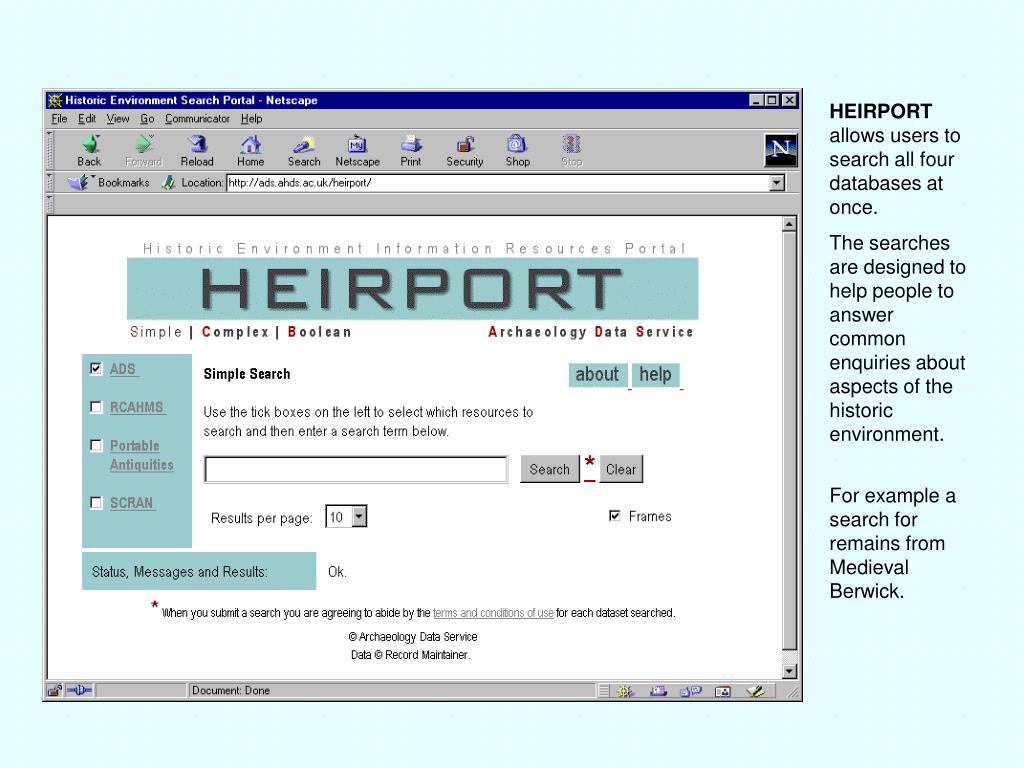
Task: Toggle the ADS checkbox
Action: click(x=96, y=368)
